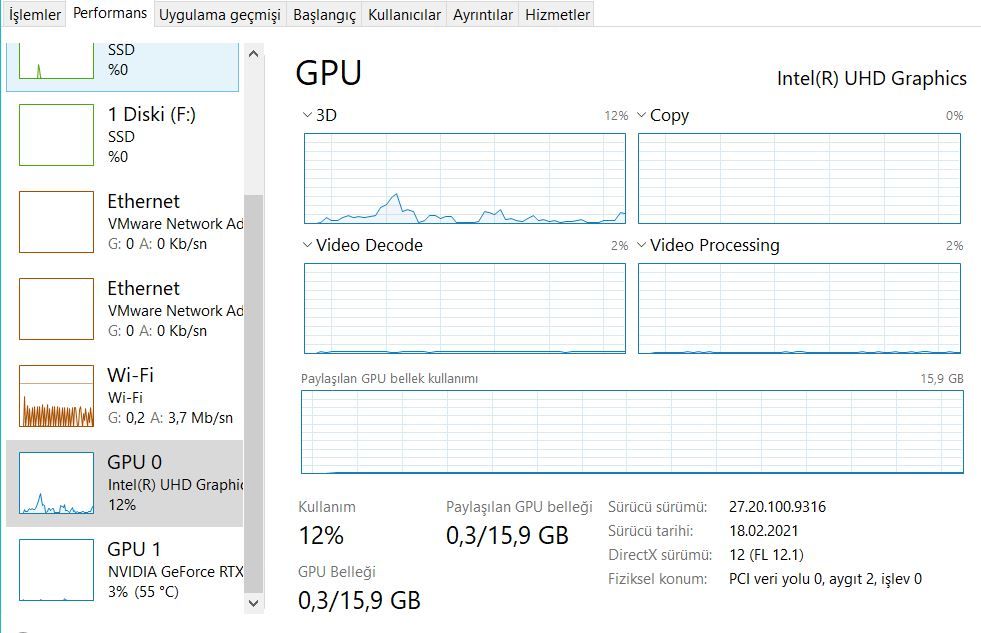981x633 pixels.
Task: Switch to the İşlemler tab
Action: pos(35,15)
